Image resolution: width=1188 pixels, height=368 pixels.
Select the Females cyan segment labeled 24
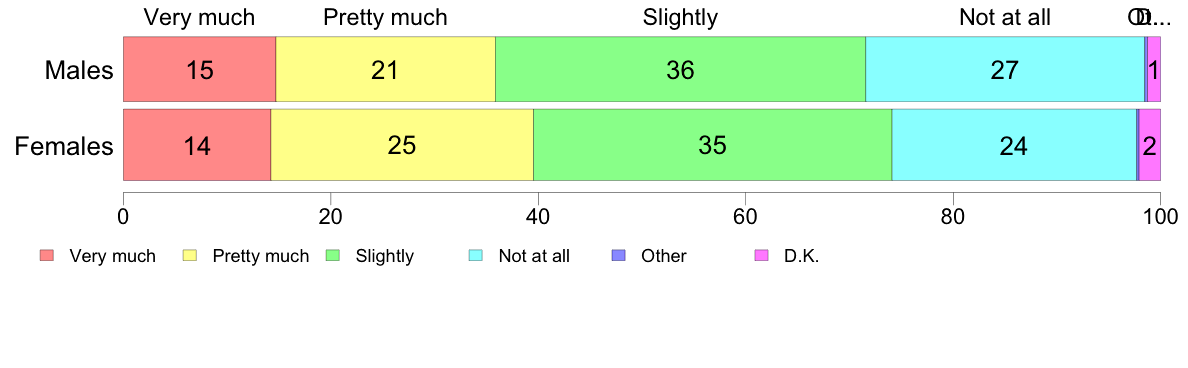click(x=1014, y=145)
